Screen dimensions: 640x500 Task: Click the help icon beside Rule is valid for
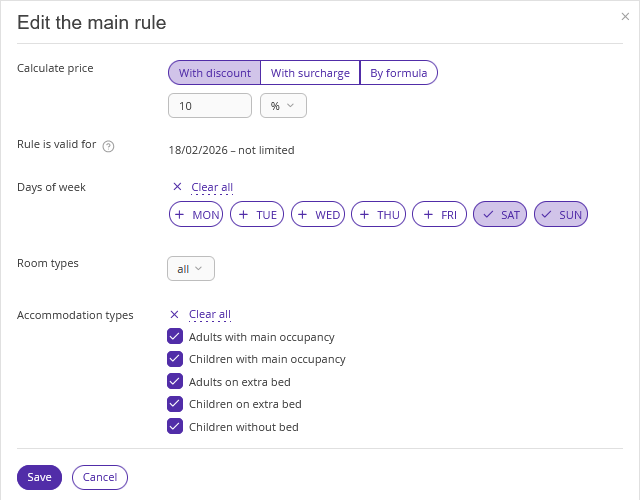(109, 146)
